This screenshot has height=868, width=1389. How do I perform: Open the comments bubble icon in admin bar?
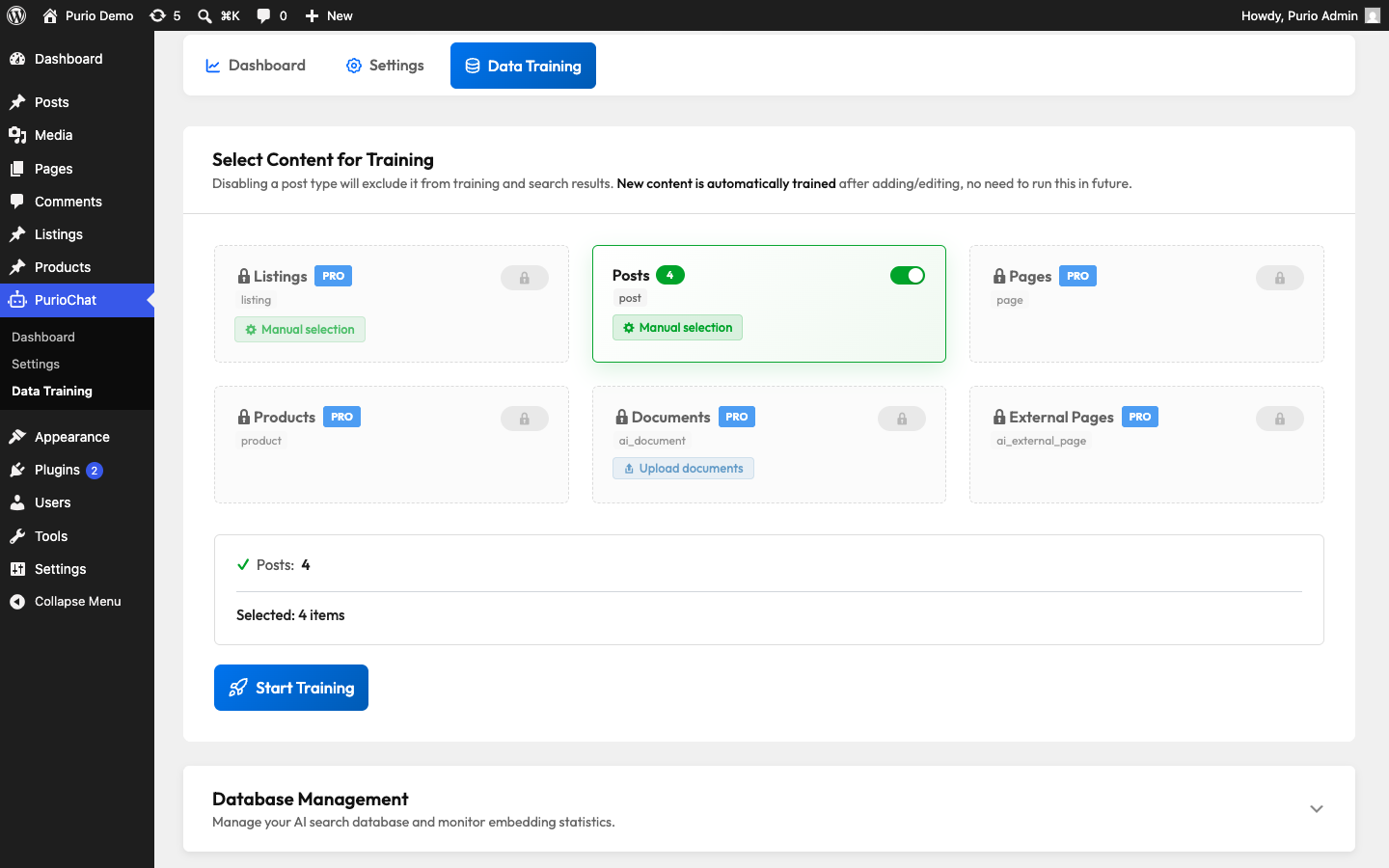[263, 15]
